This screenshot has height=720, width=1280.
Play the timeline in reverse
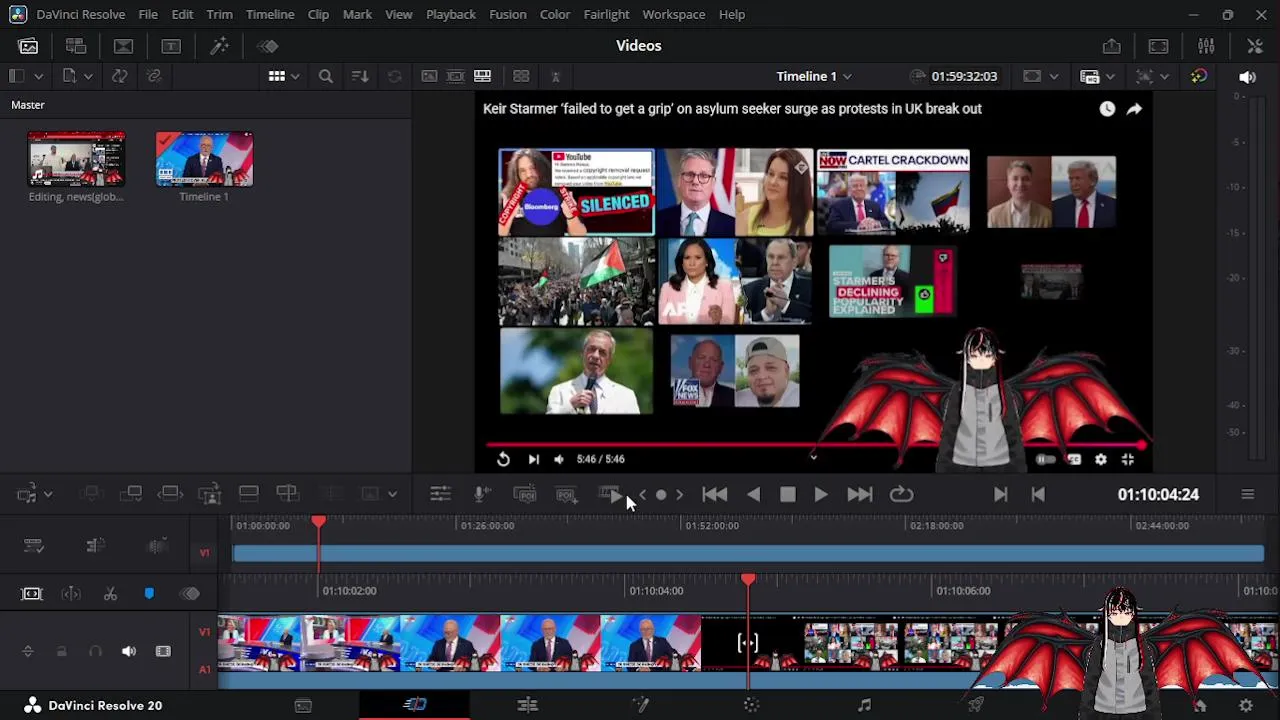754,494
